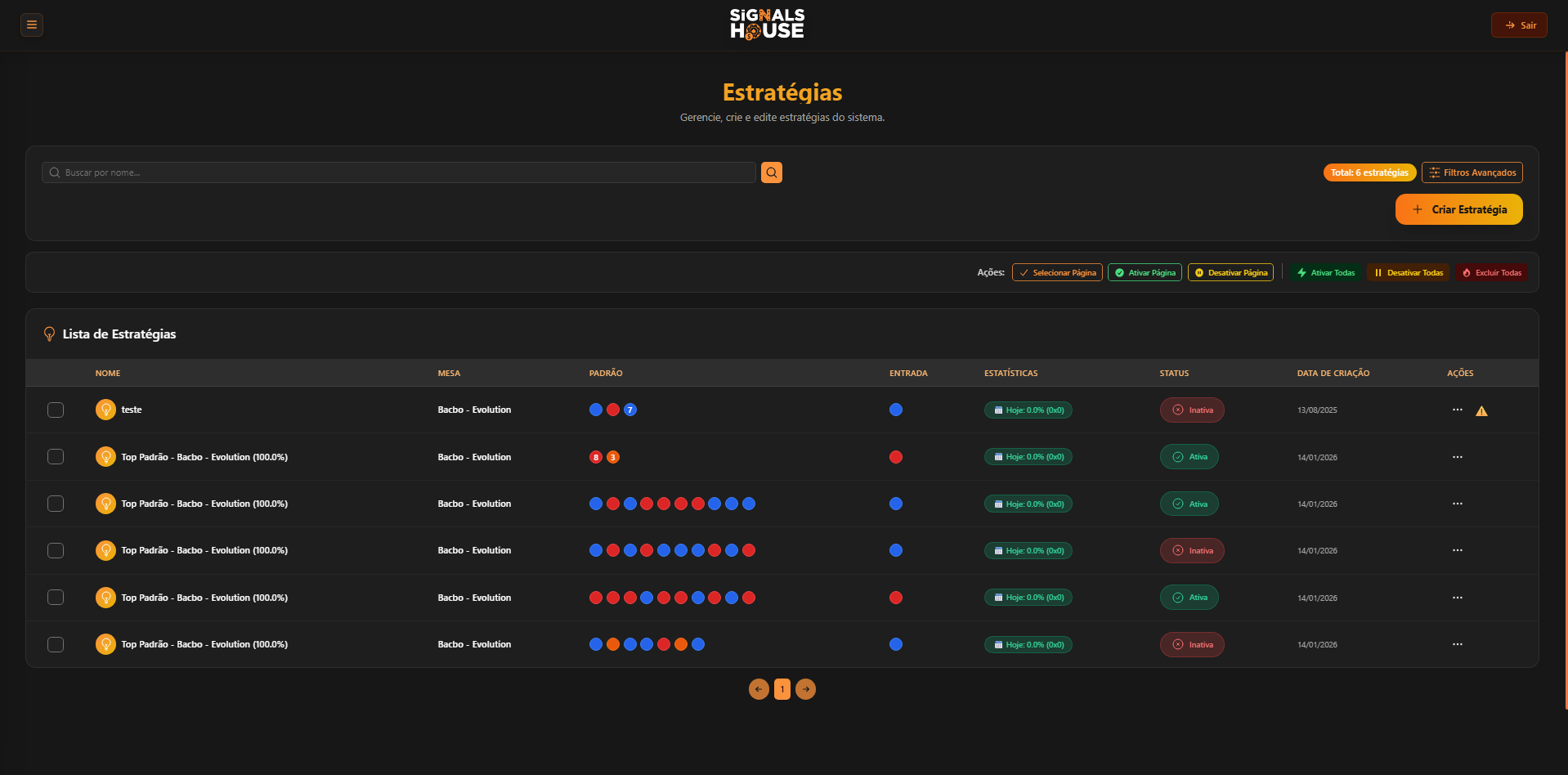The height and width of the screenshot is (775, 1568).
Task: Click the warning triangle on teste row
Action: (1481, 411)
